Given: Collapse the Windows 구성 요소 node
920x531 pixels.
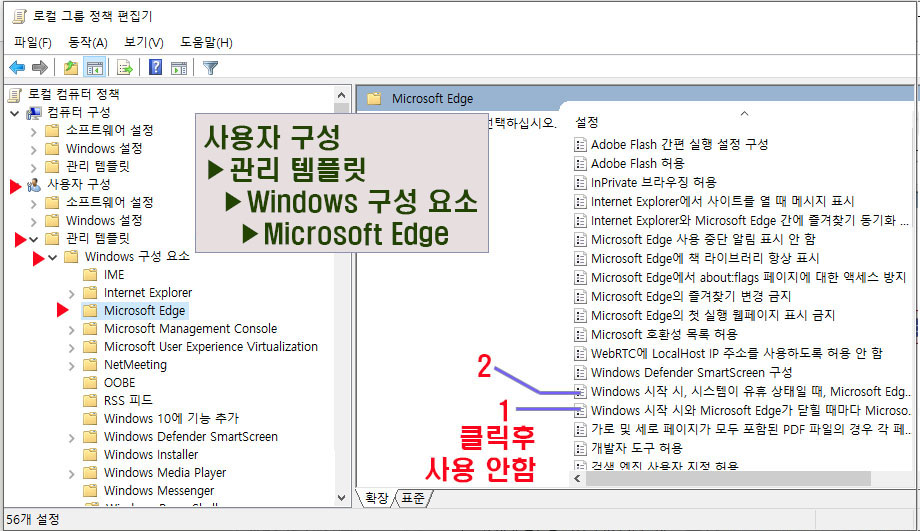Looking at the screenshot, I should (52, 257).
